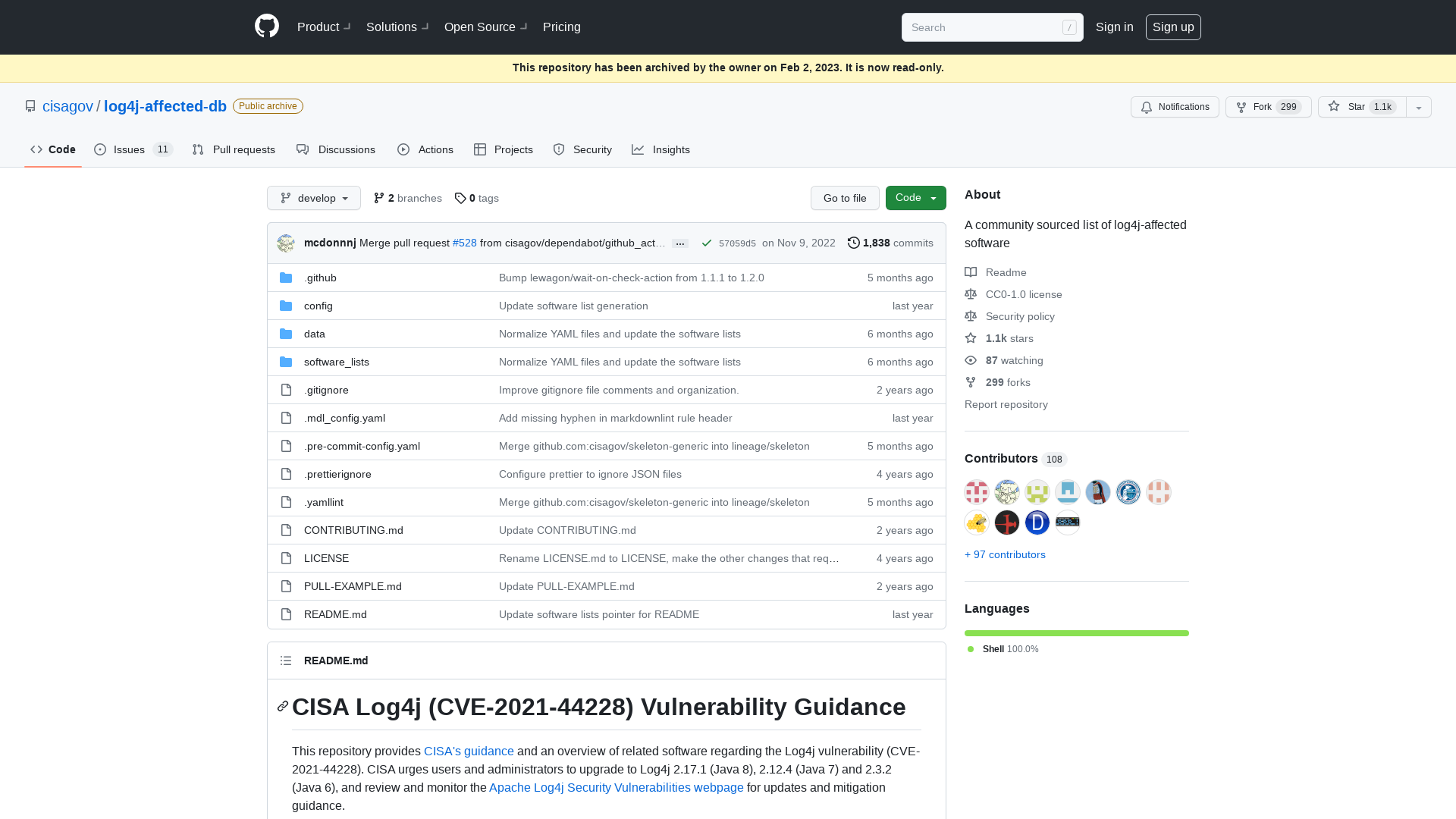This screenshot has height=819, width=1456.
Task: Click the Sign in link
Action: [1115, 27]
